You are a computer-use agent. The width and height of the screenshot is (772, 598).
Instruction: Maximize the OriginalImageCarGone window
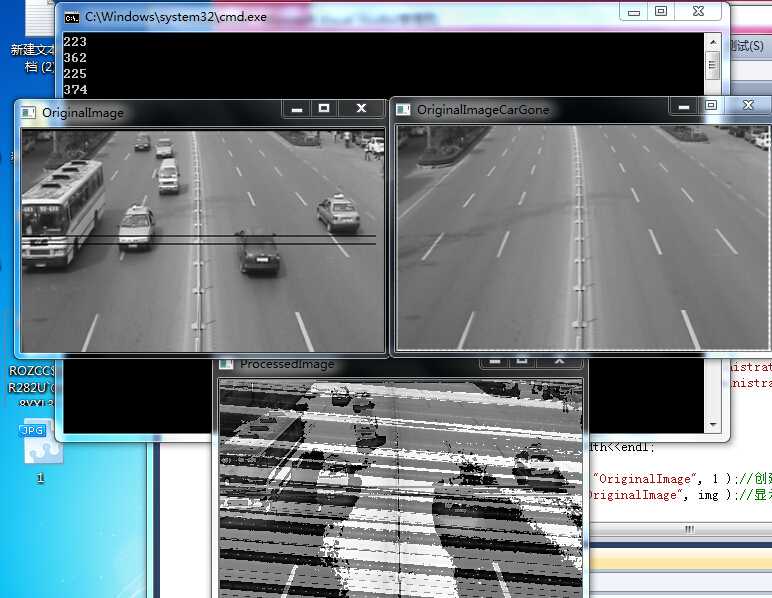pyautogui.click(x=711, y=105)
